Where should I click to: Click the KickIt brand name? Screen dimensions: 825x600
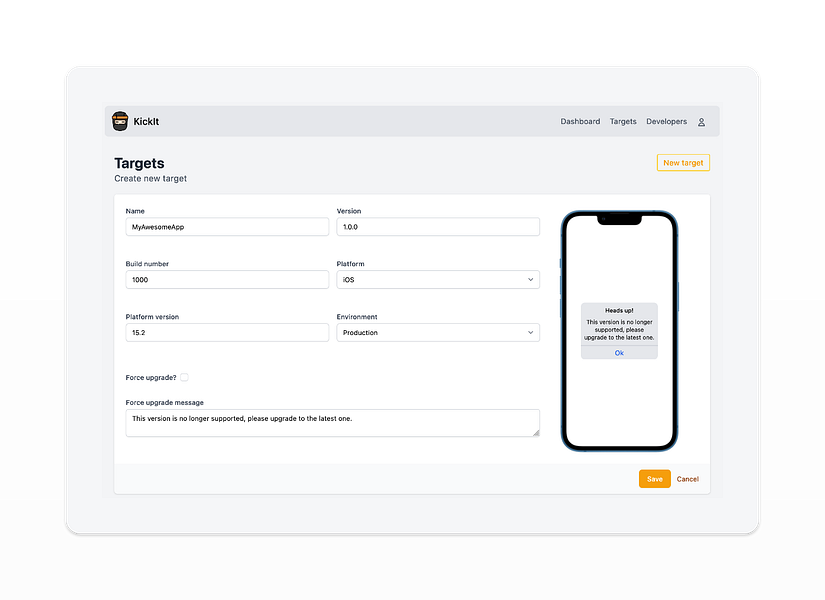tap(146, 122)
